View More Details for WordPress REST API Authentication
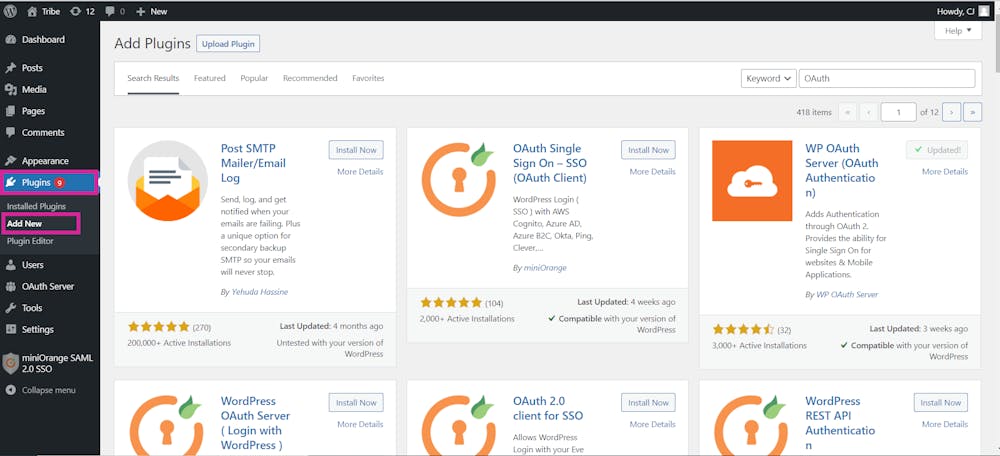Image resolution: width=1000 pixels, height=456 pixels. pyautogui.click(x=945, y=424)
